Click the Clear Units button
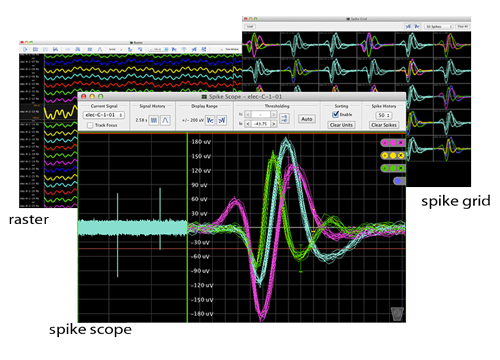 click(x=341, y=125)
